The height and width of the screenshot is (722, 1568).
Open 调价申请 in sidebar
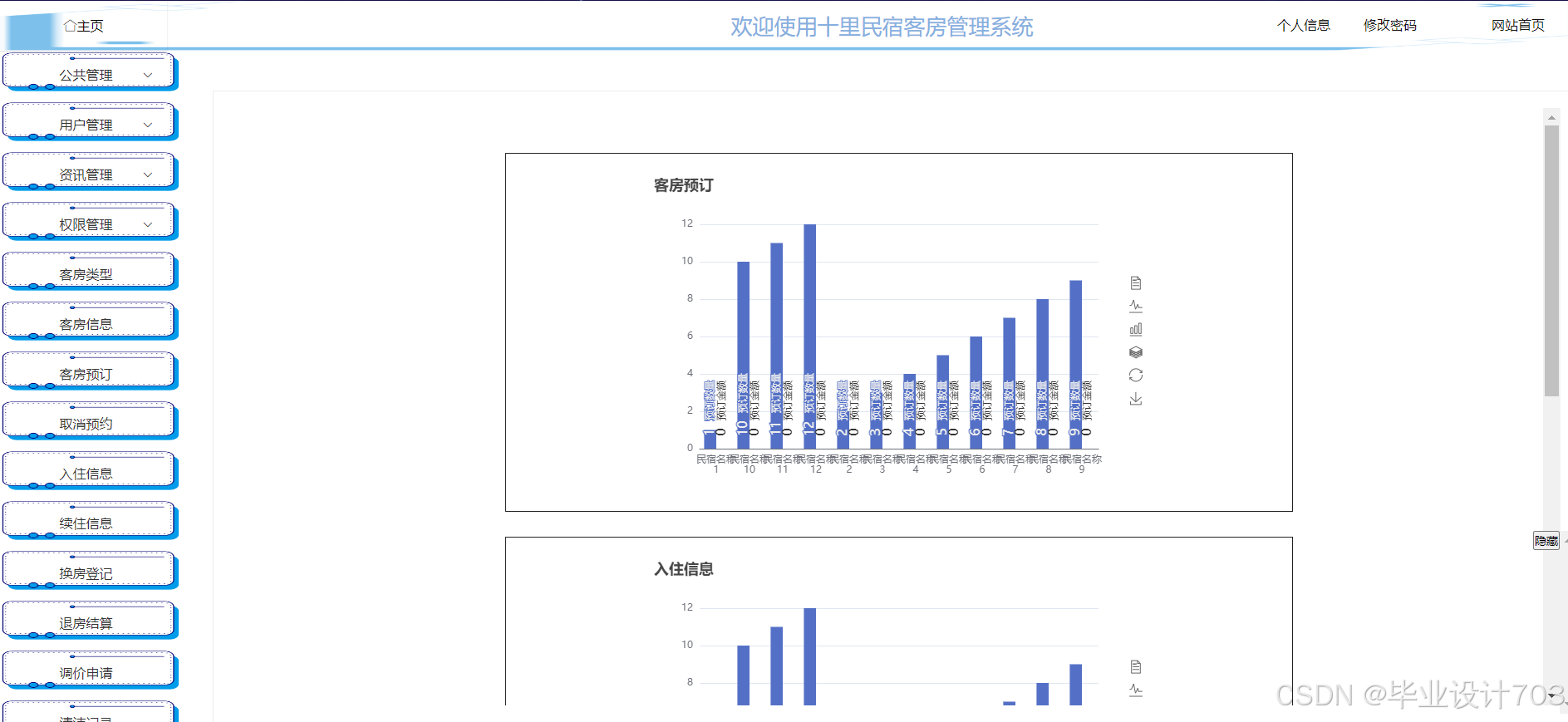click(90, 671)
